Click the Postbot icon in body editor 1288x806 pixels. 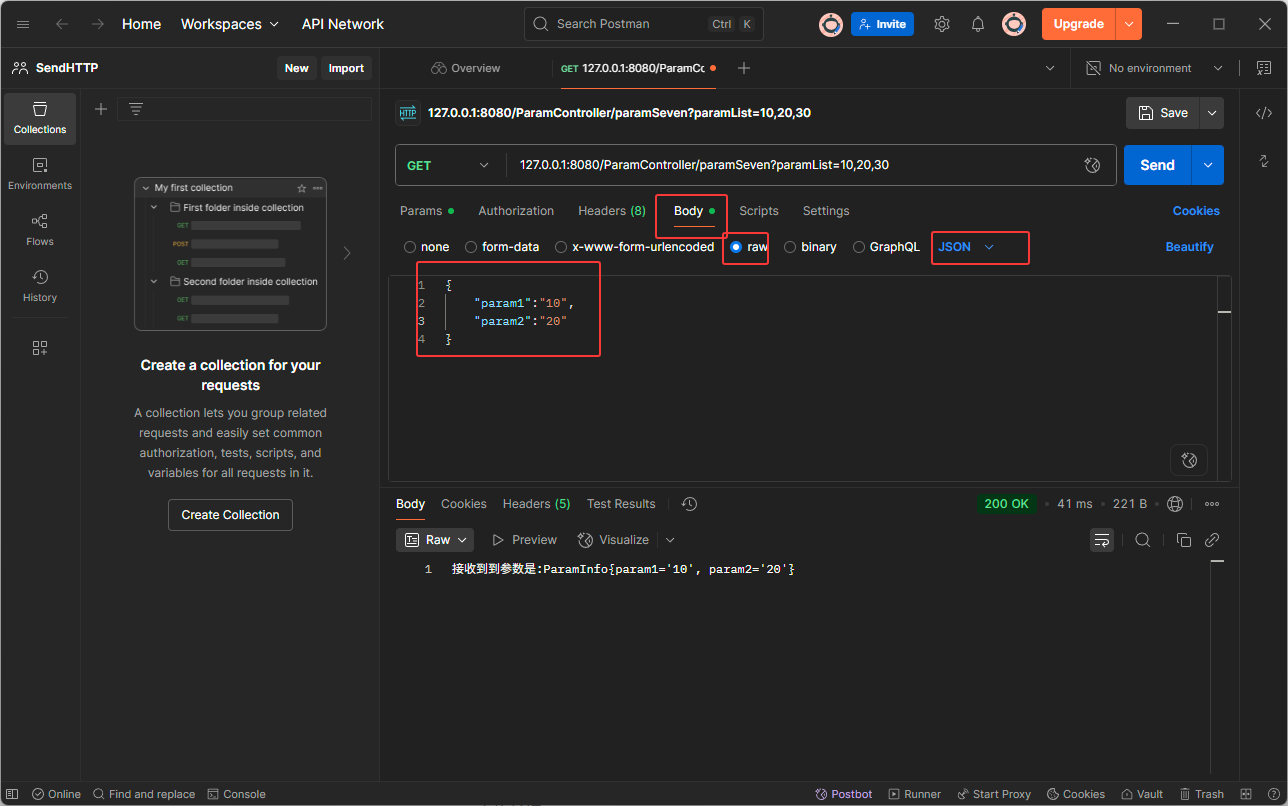pyautogui.click(x=1189, y=460)
